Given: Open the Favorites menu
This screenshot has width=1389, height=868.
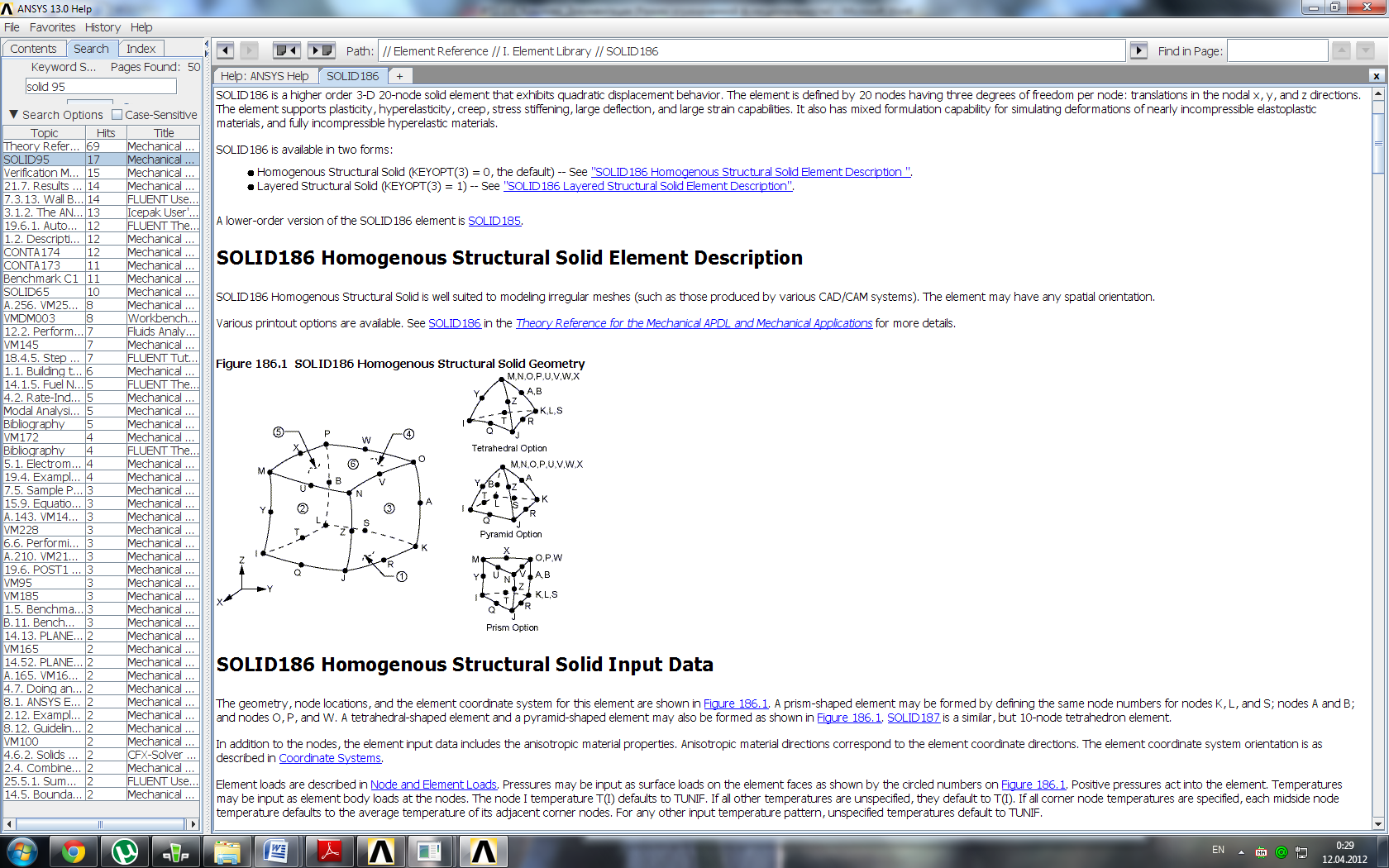Looking at the screenshot, I should (x=52, y=27).
